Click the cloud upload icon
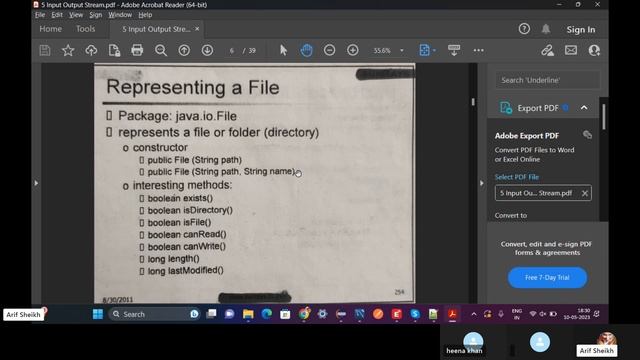640x360 pixels. point(91,51)
